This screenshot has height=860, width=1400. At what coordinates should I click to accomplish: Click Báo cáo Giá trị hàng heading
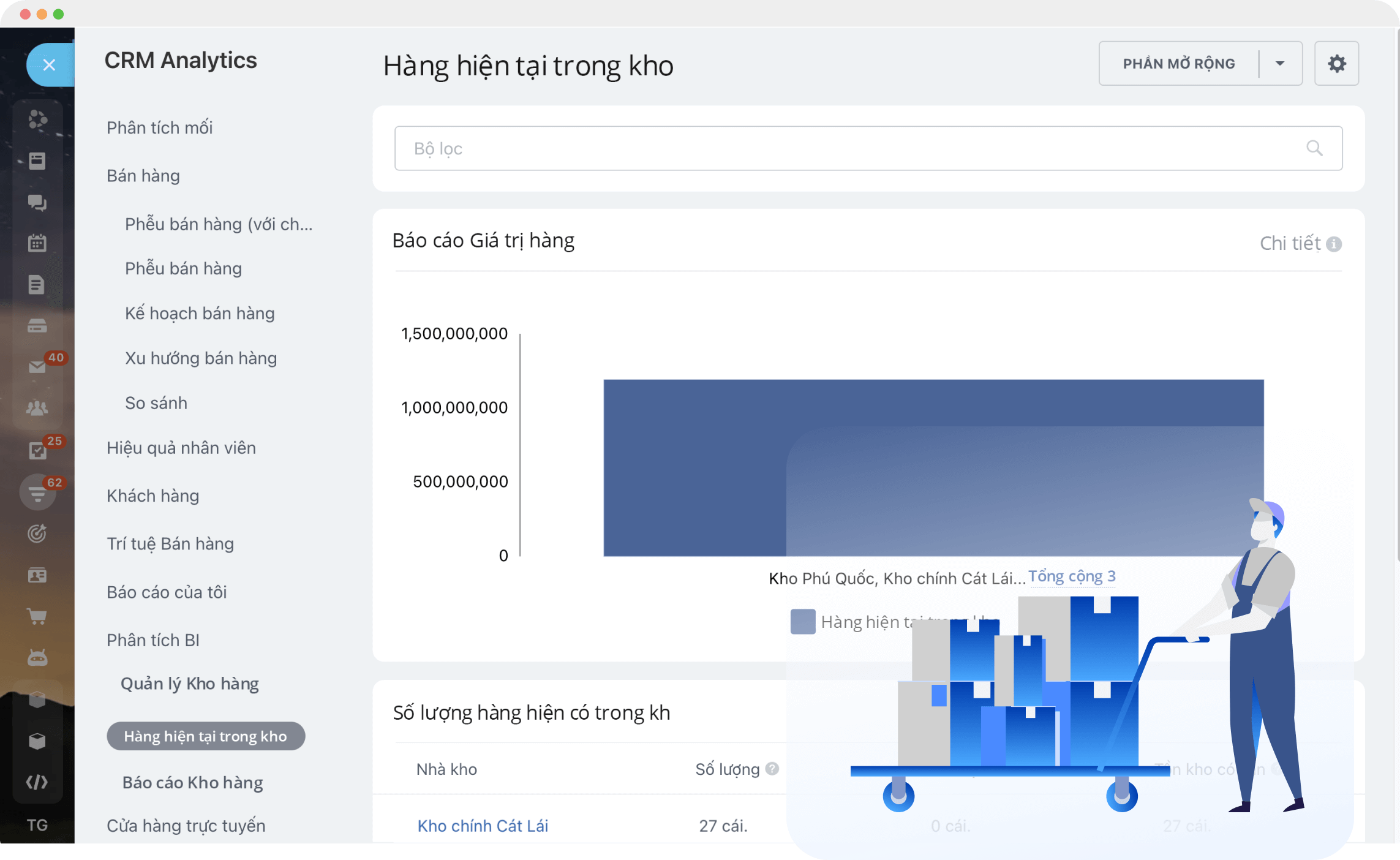[483, 241]
